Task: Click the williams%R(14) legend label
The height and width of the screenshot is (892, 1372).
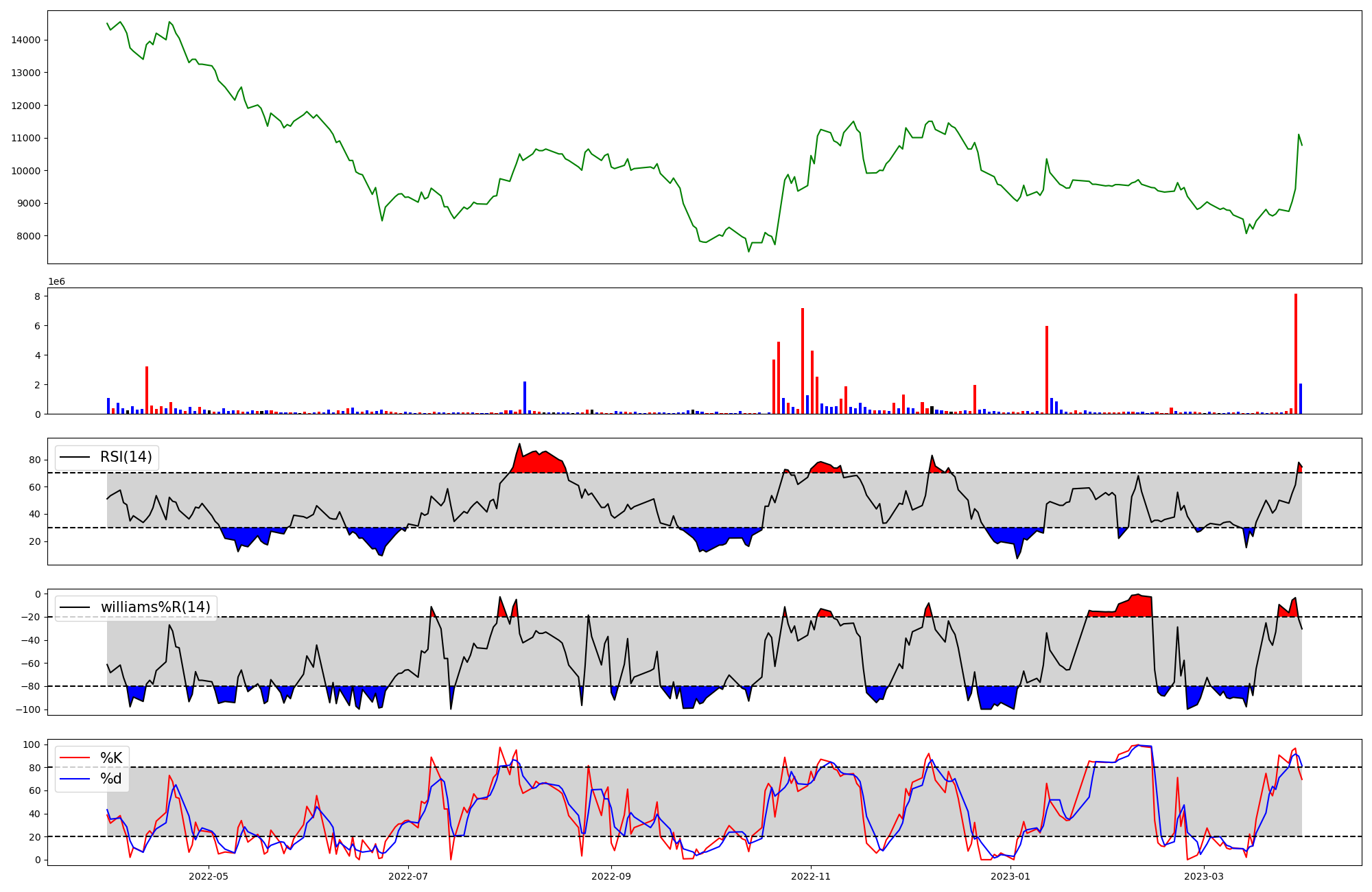Action: tap(156, 607)
